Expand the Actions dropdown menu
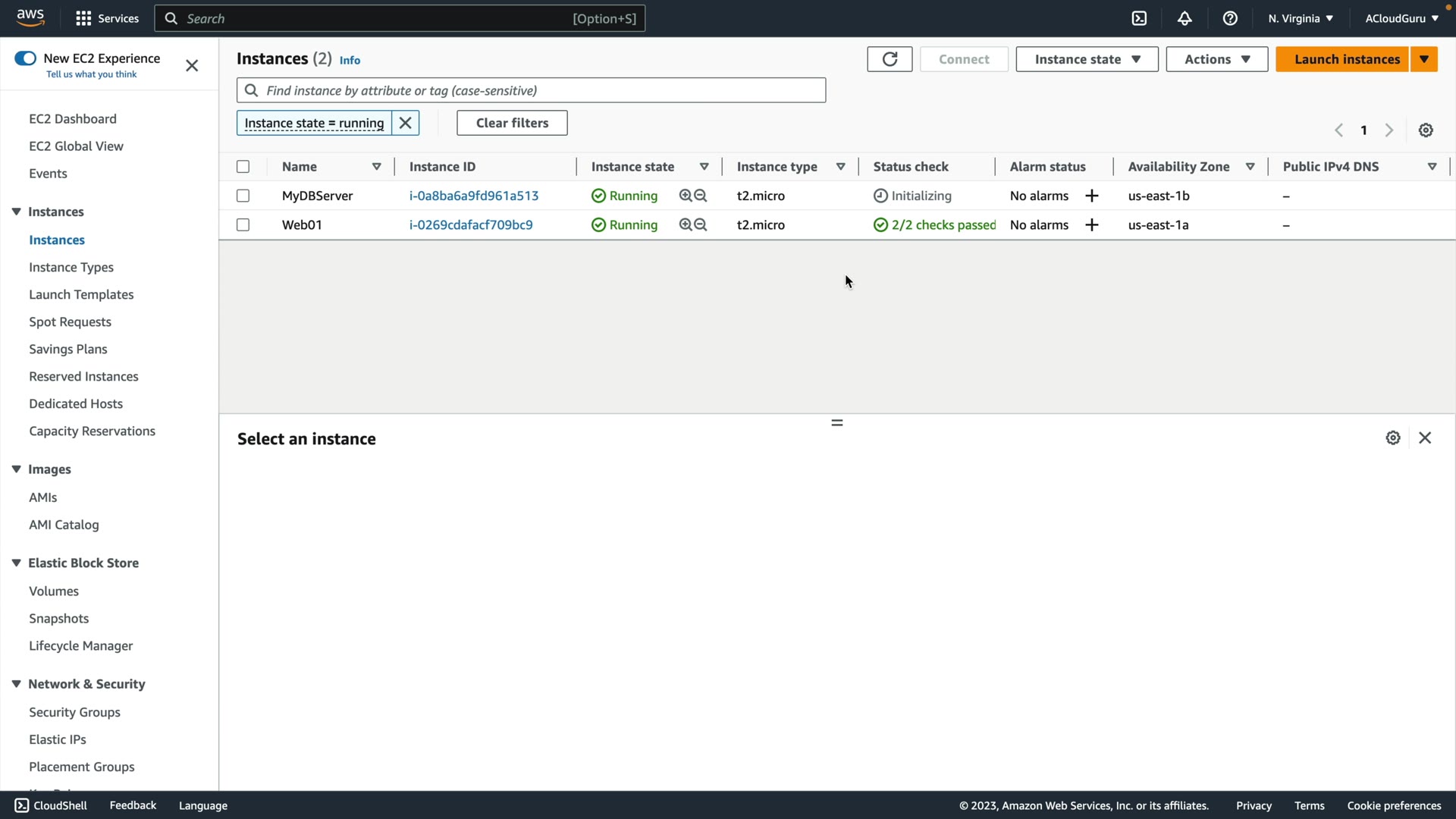 coord(1216,59)
